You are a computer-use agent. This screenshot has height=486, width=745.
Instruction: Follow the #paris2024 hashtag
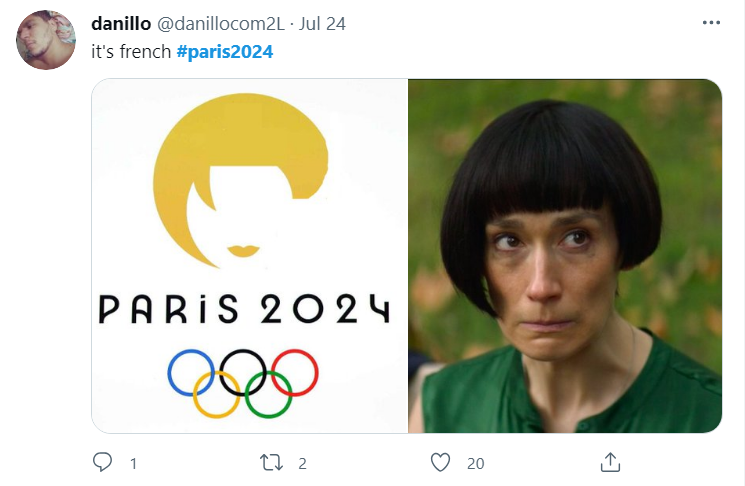point(225,52)
